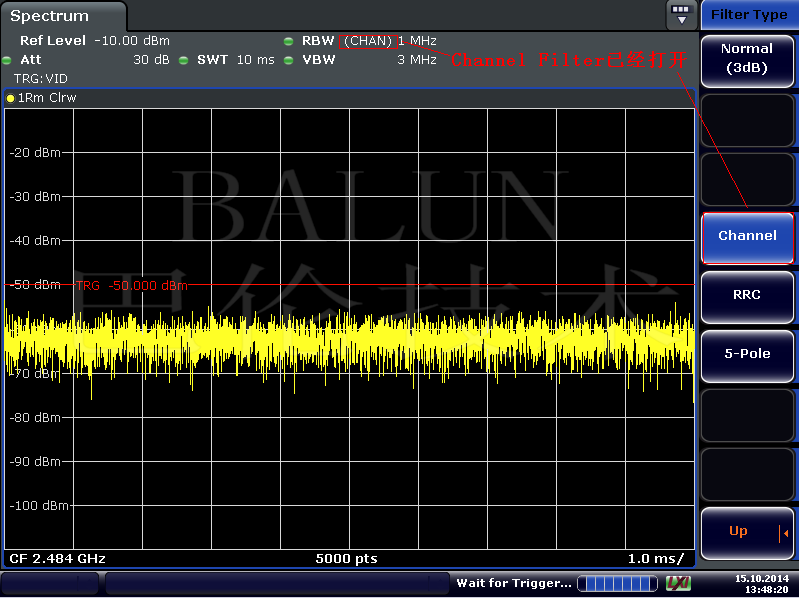Click the date and time display
The height and width of the screenshot is (598, 799).
click(x=761, y=584)
